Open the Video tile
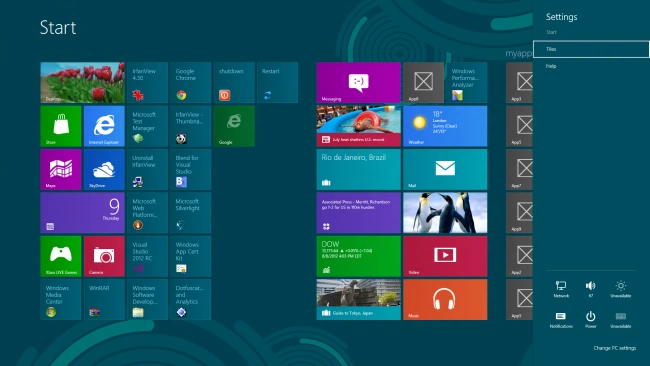650x366 pixels. 445,256
